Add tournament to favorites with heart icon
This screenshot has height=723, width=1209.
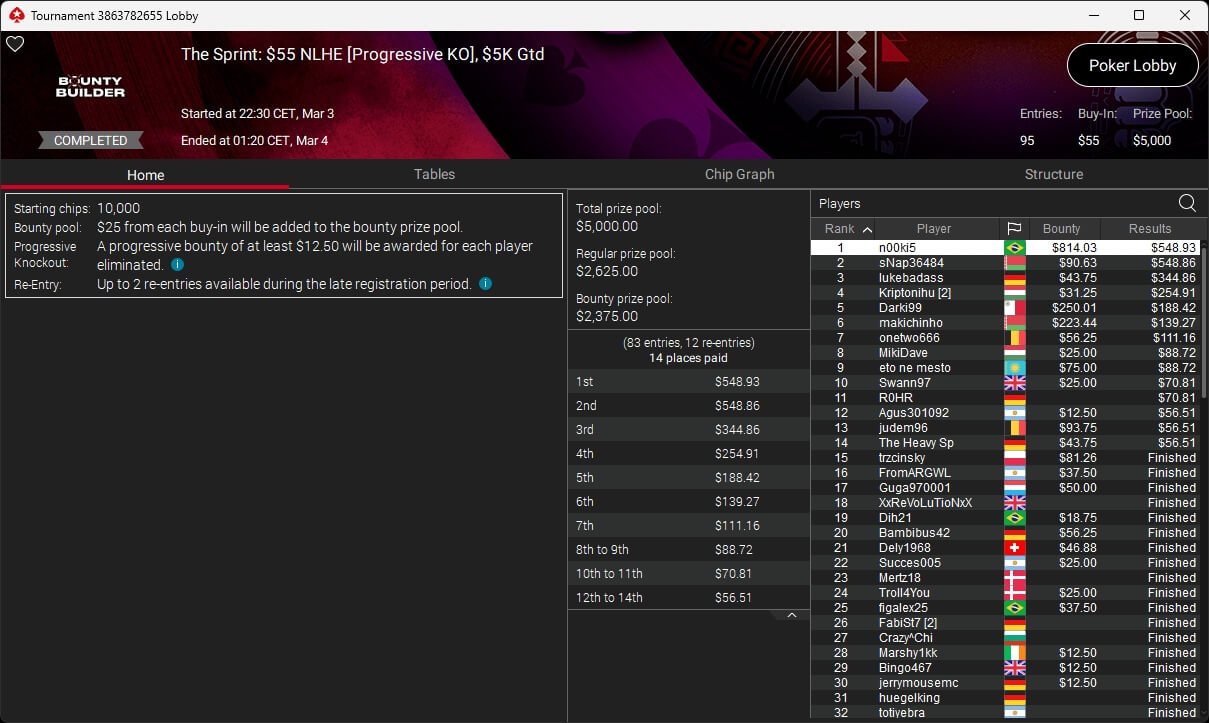(14, 44)
